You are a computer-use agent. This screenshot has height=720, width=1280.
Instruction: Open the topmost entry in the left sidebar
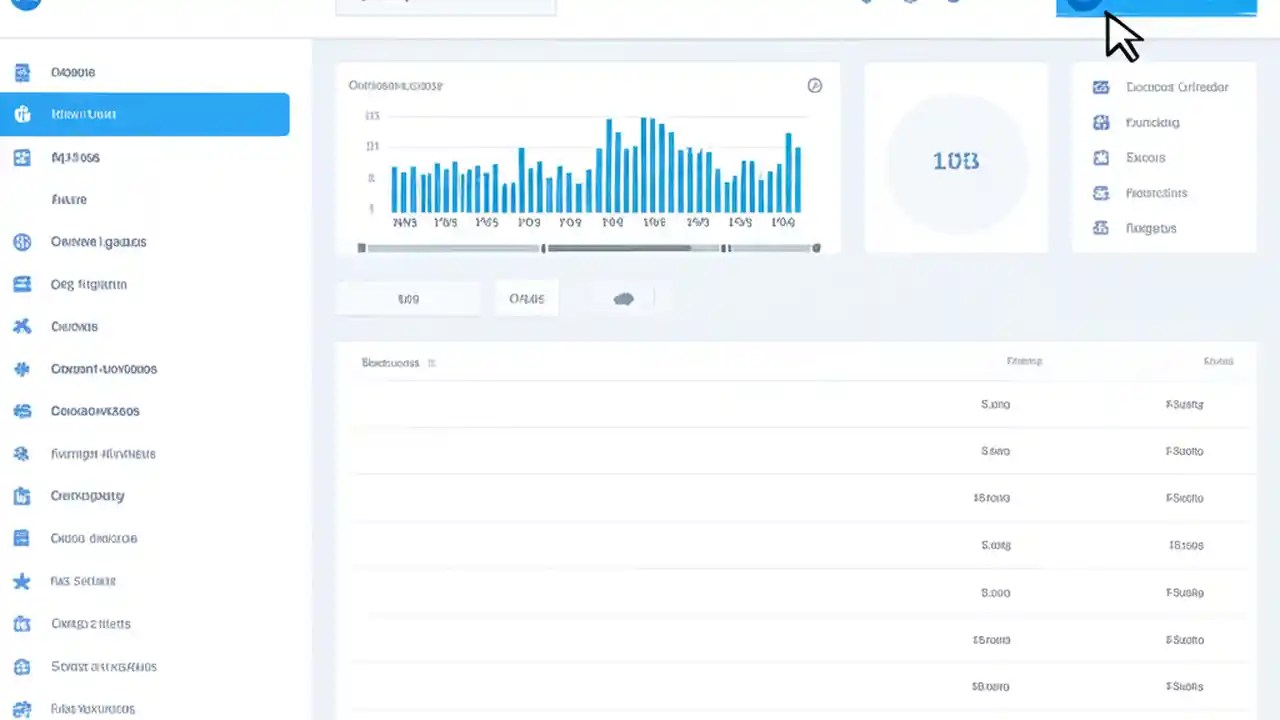point(72,72)
